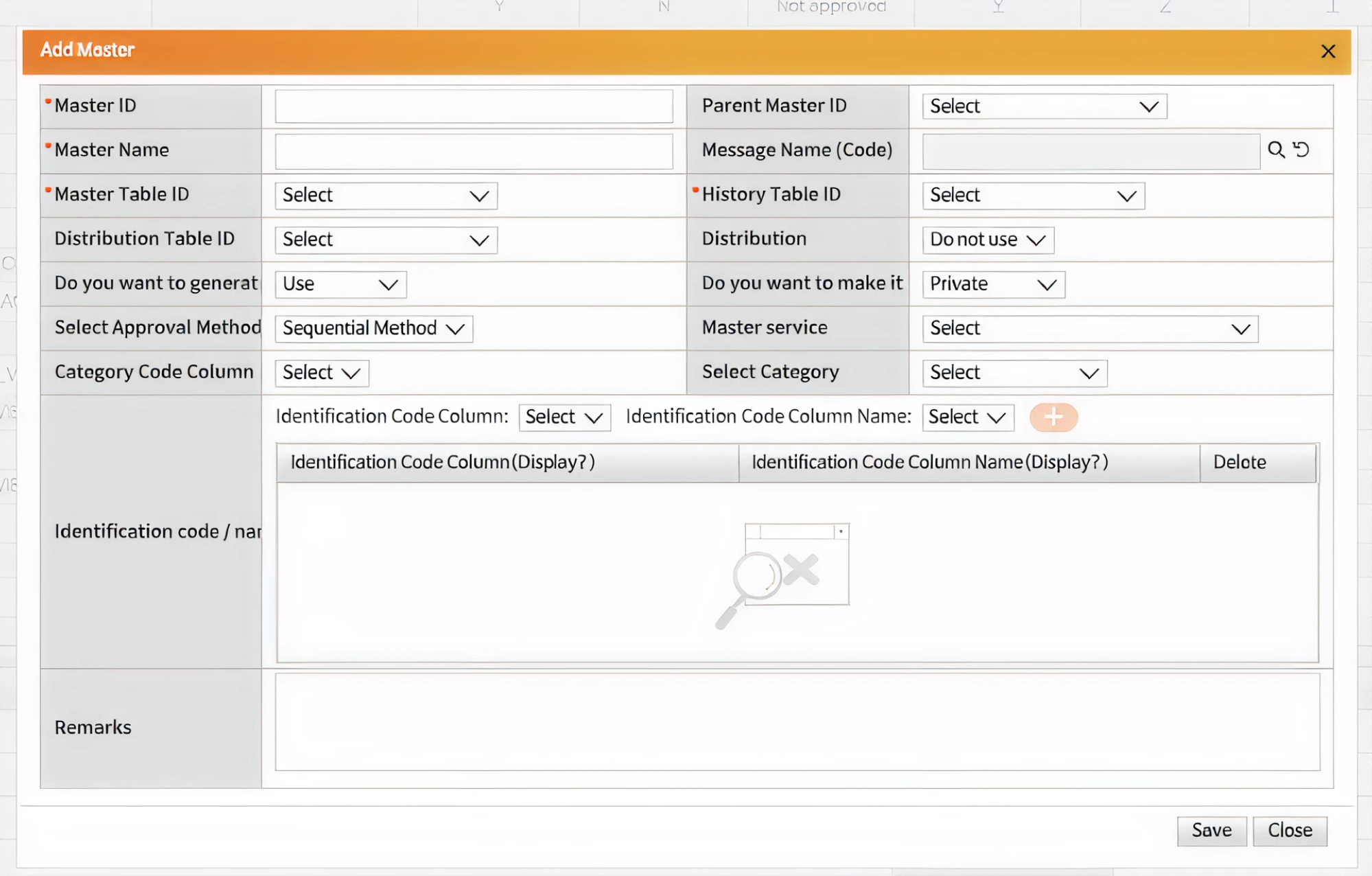
Task: Change the Distribution 'Do not use' dropdown
Action: [987, 240]
